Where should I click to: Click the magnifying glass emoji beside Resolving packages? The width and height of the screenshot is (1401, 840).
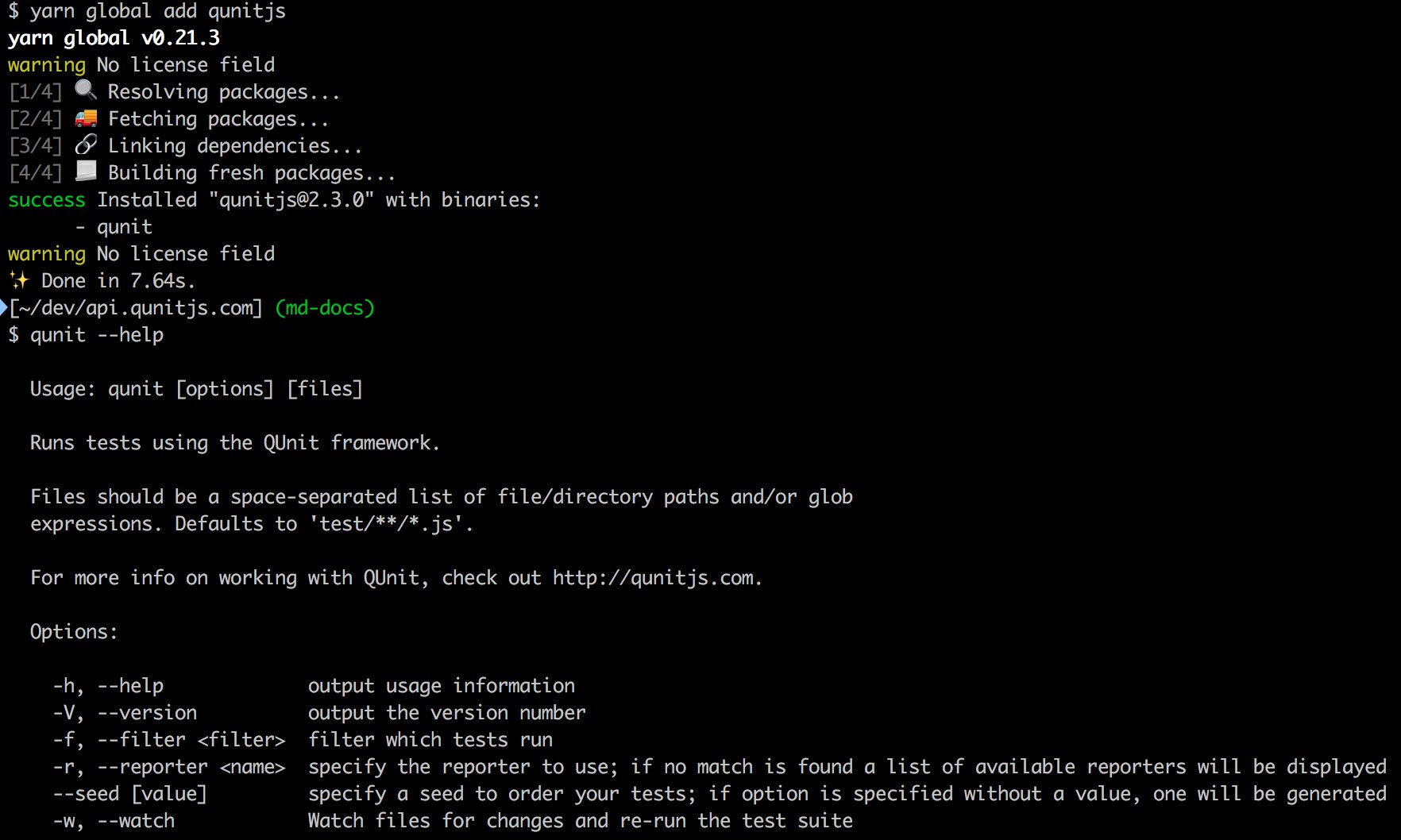[85, 91]
